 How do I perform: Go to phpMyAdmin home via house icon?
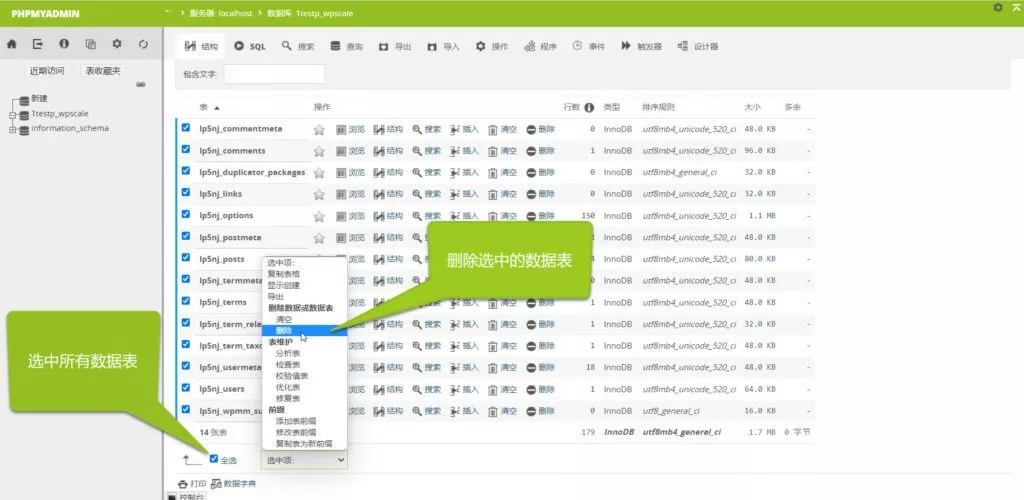[11, 44]
